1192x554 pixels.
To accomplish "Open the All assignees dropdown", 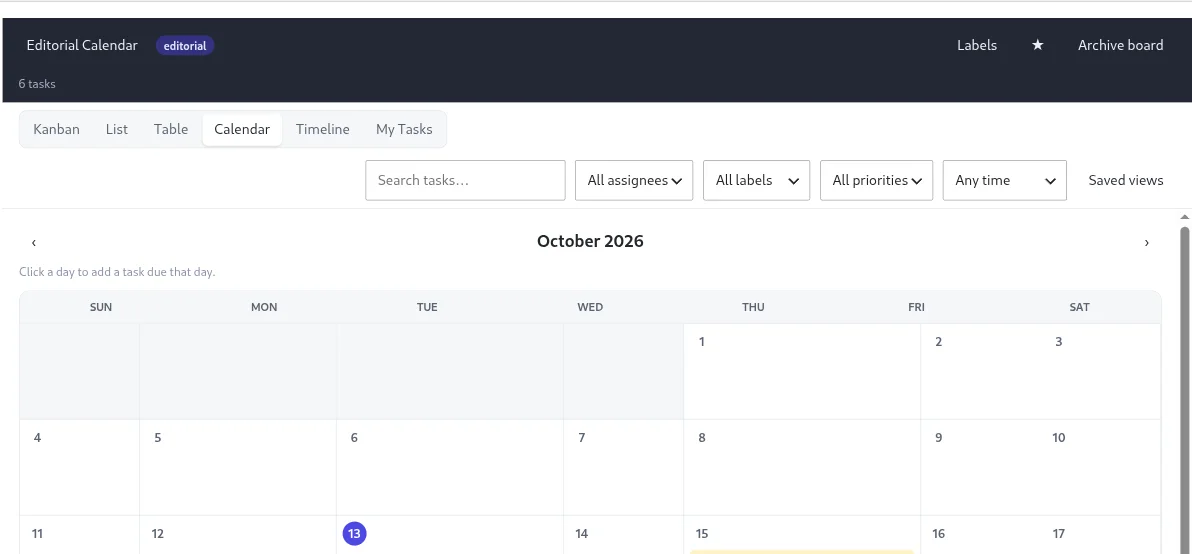I will pyautogui.click(x=634, y=180).
